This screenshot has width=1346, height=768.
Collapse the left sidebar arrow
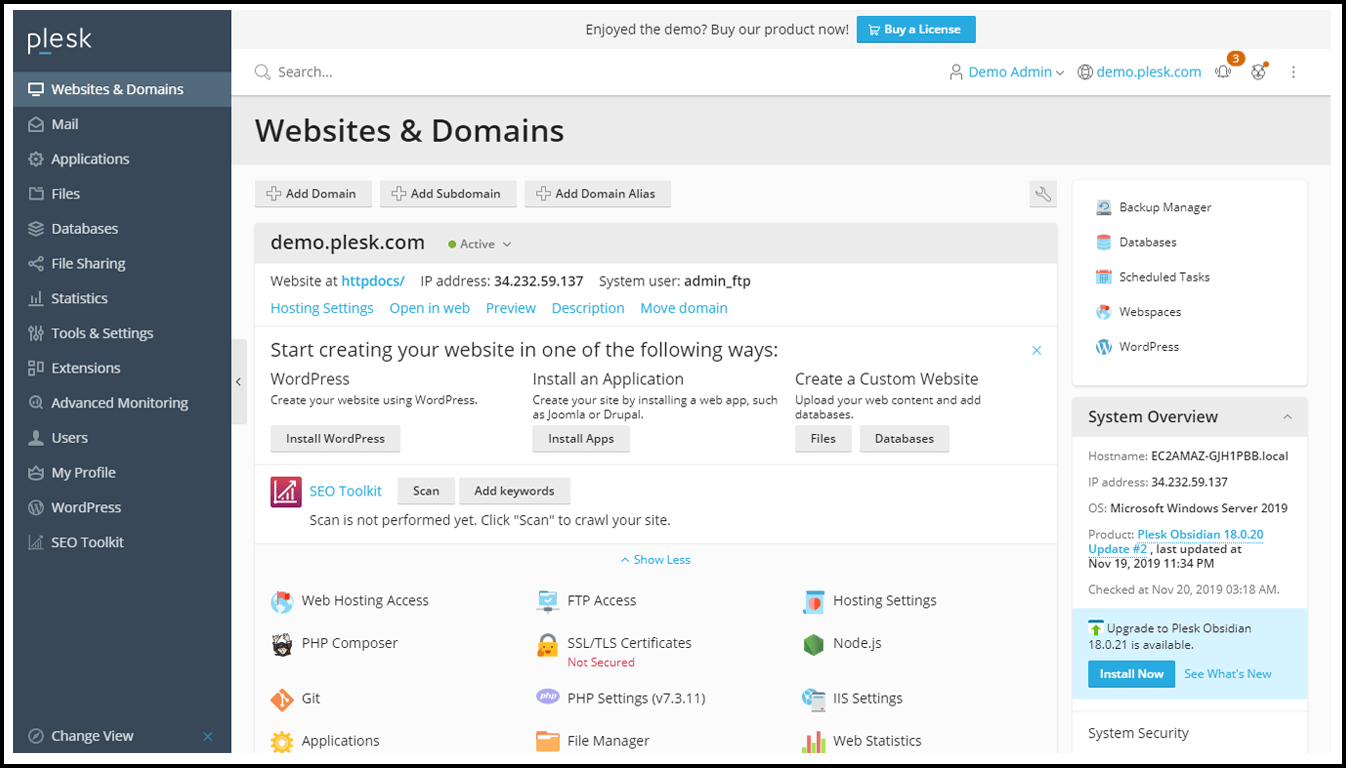[239, 382]
